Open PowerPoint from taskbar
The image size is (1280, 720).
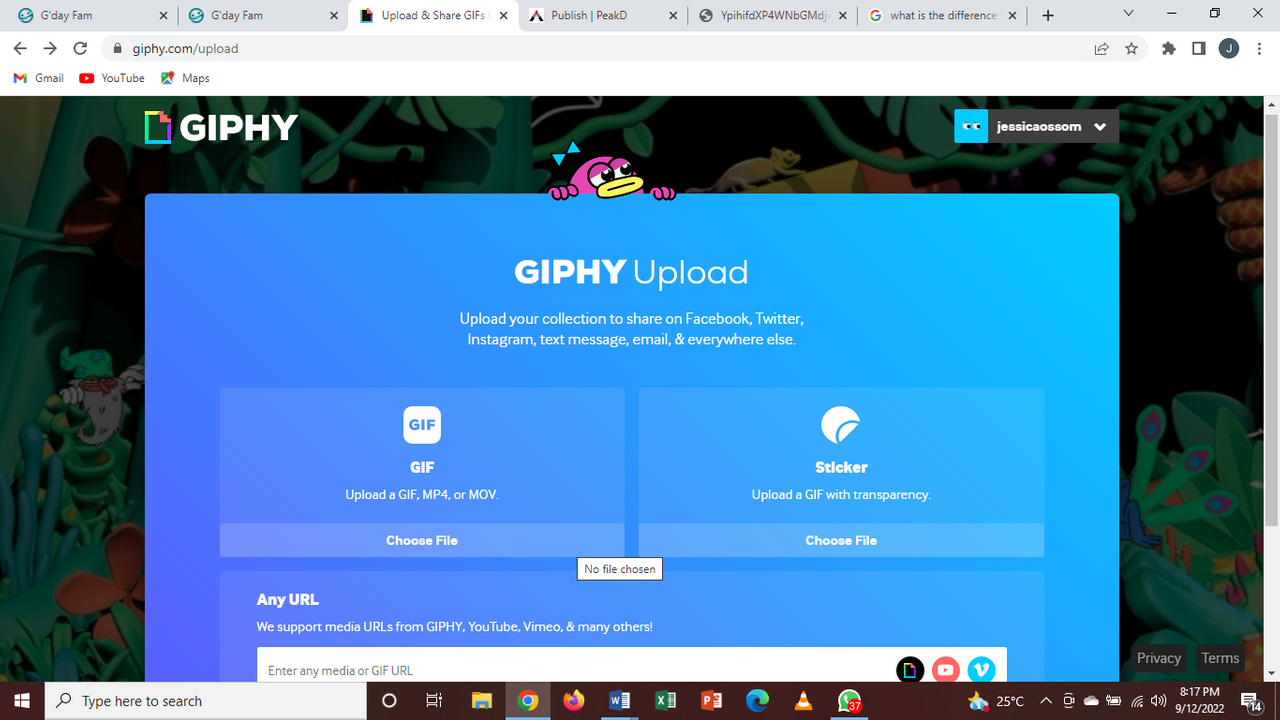pos(712,701)
